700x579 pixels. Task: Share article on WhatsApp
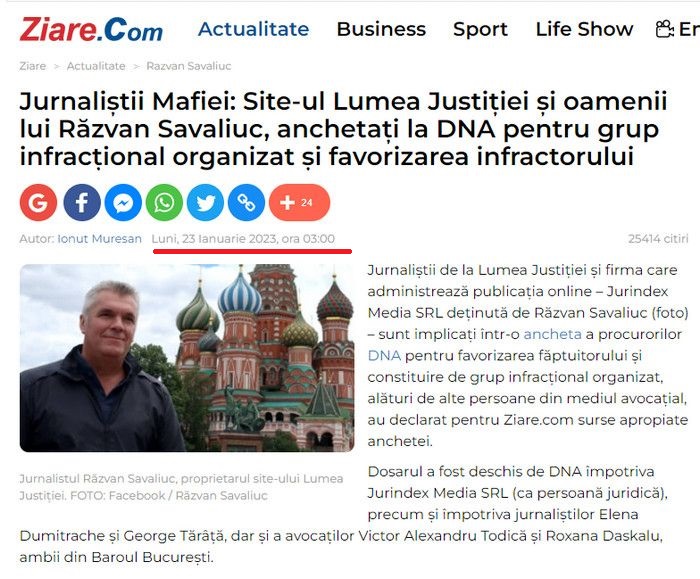pyautogui.click(x=164, y=202)
